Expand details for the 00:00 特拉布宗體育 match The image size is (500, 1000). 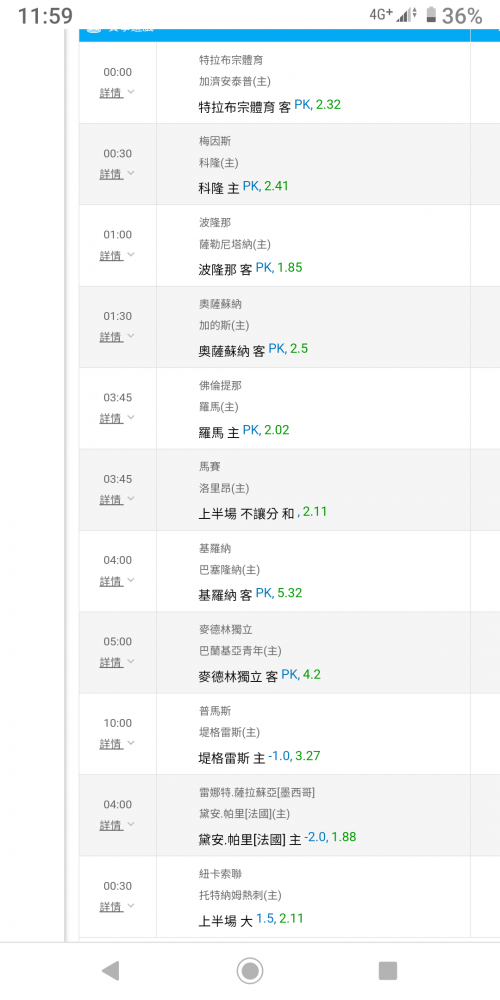pyautogui.click(x=117, y=92)
